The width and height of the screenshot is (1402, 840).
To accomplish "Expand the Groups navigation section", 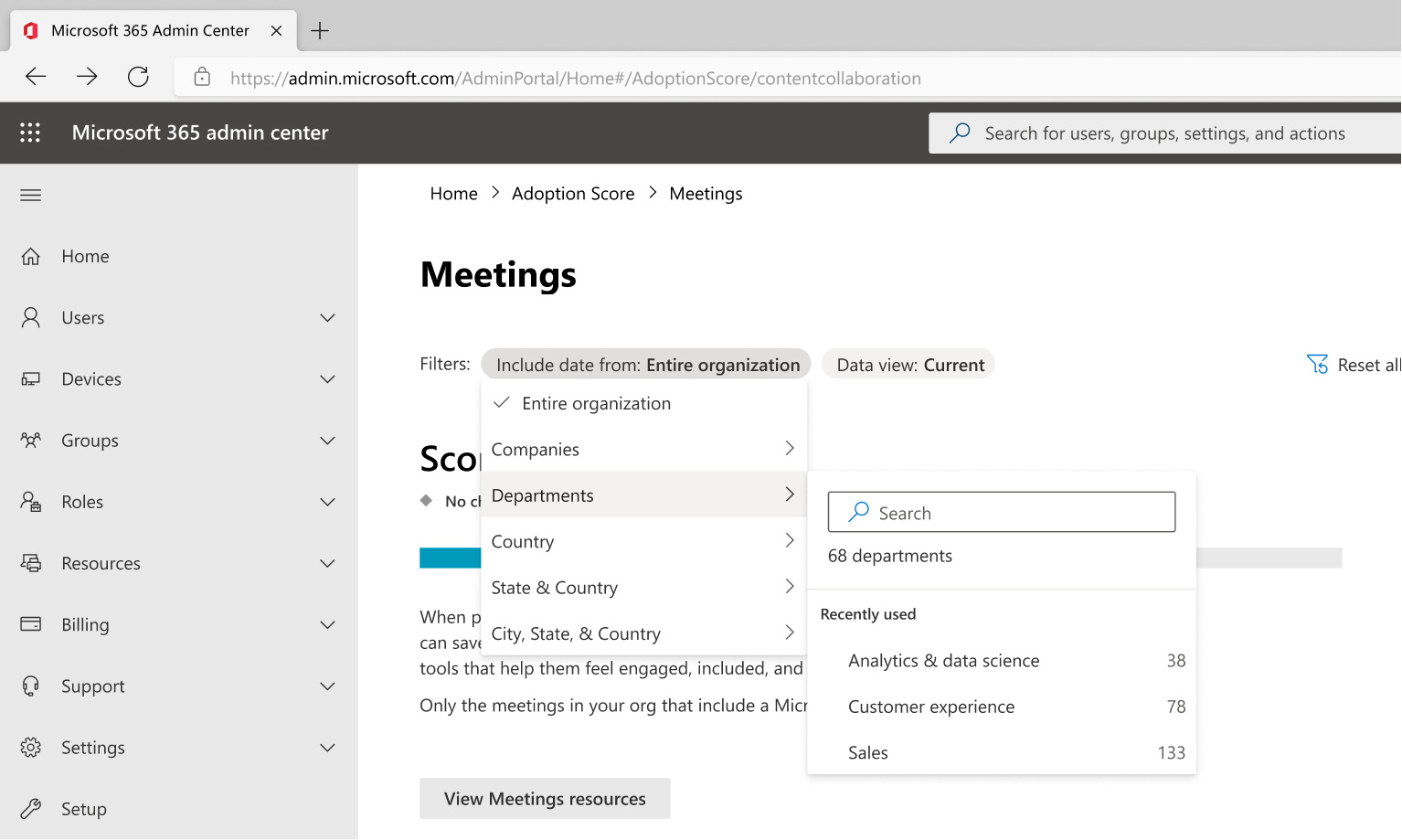I will point(327,440).
